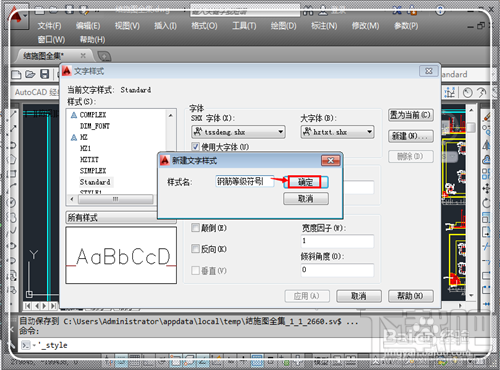The width and height of the screenshot is (500, 370).
Task: Open the big font hztxt.shx dropdown
Action: coord(337,132)
